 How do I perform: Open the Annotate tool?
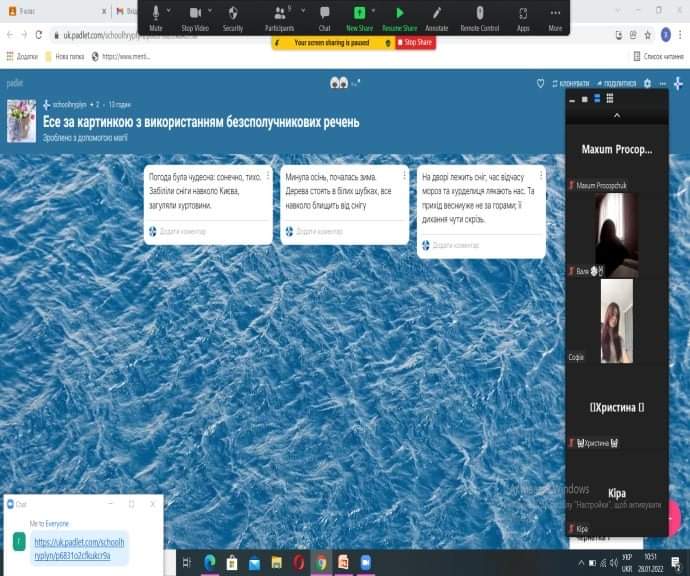(x=437, y=18)
